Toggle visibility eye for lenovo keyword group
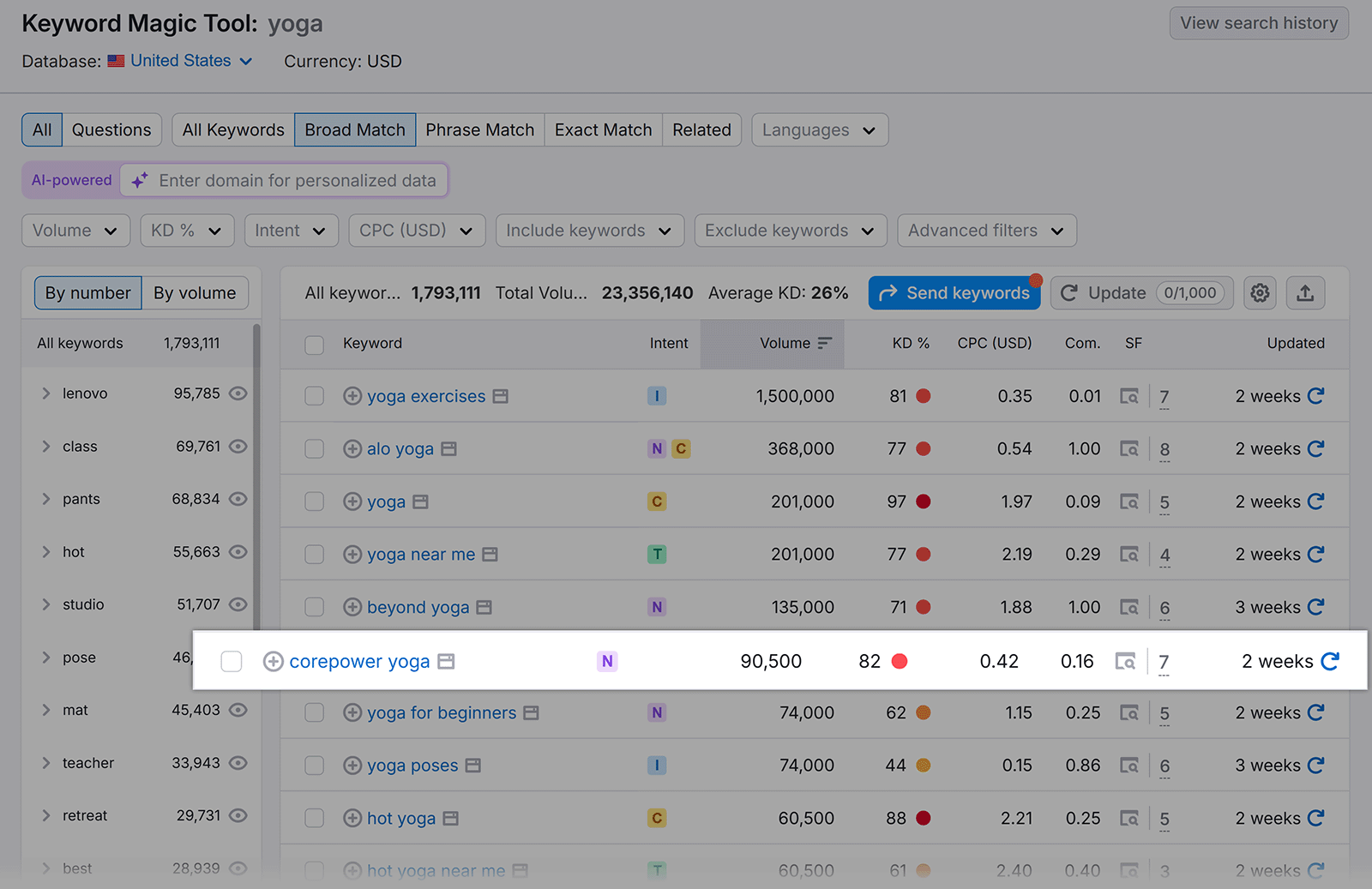 (x=238, y=393)
